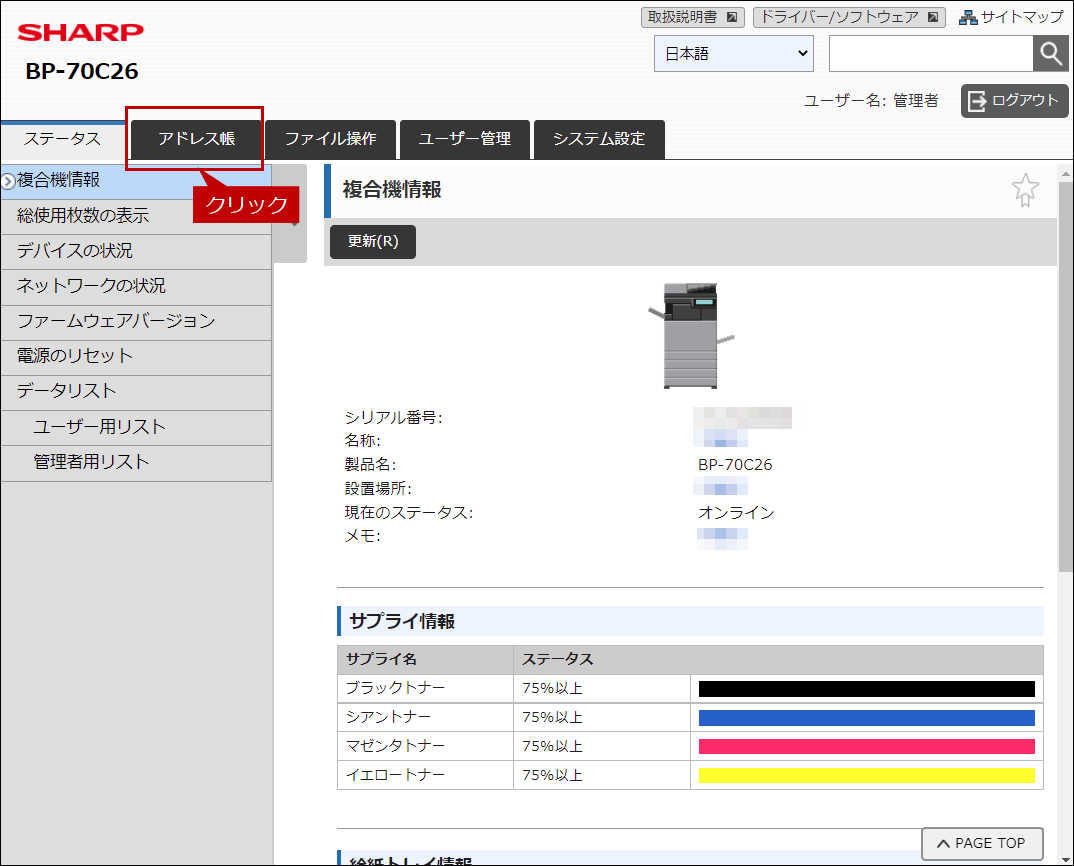Switch to the アドレス帳 tab
The height and width of the screenshot is (866, 1074).
coord(196,139)
